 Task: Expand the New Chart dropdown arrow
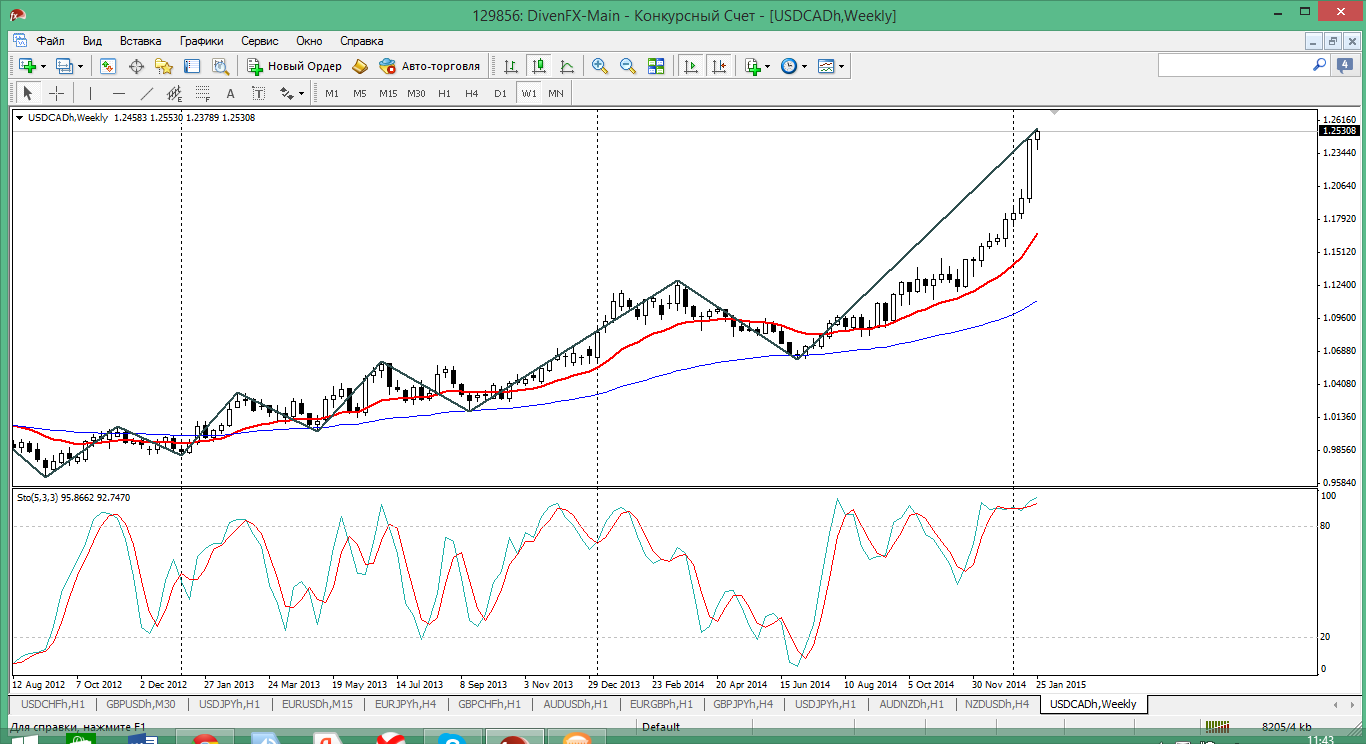43,67
